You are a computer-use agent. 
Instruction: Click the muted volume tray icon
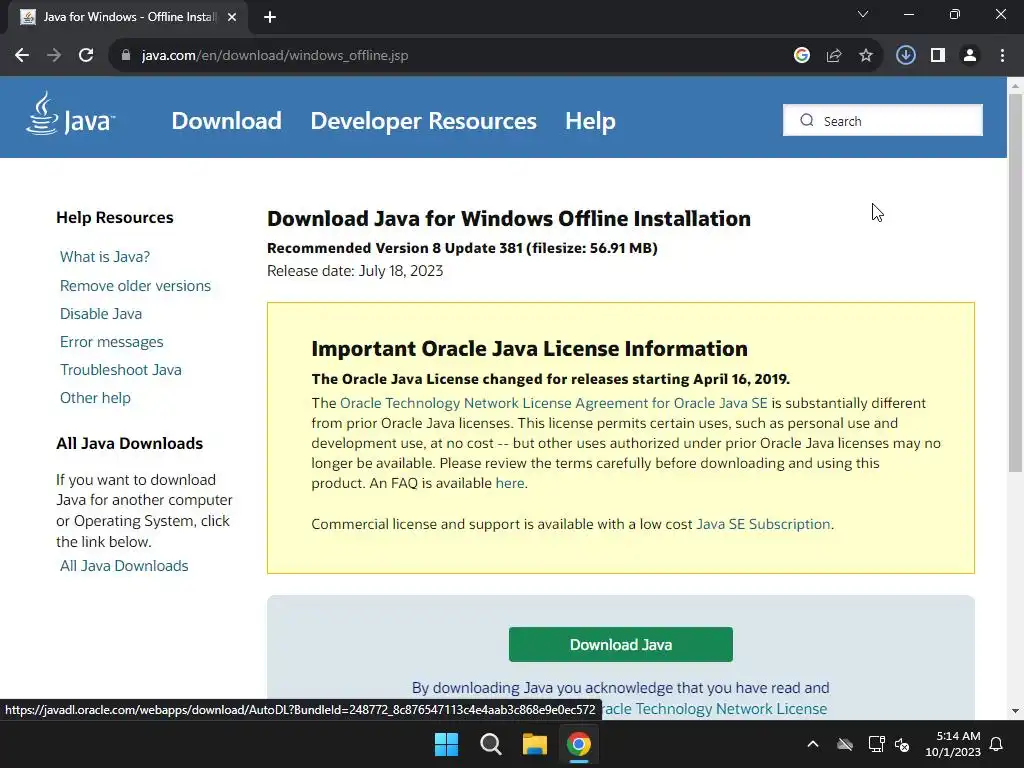click(x=902, y=744)
